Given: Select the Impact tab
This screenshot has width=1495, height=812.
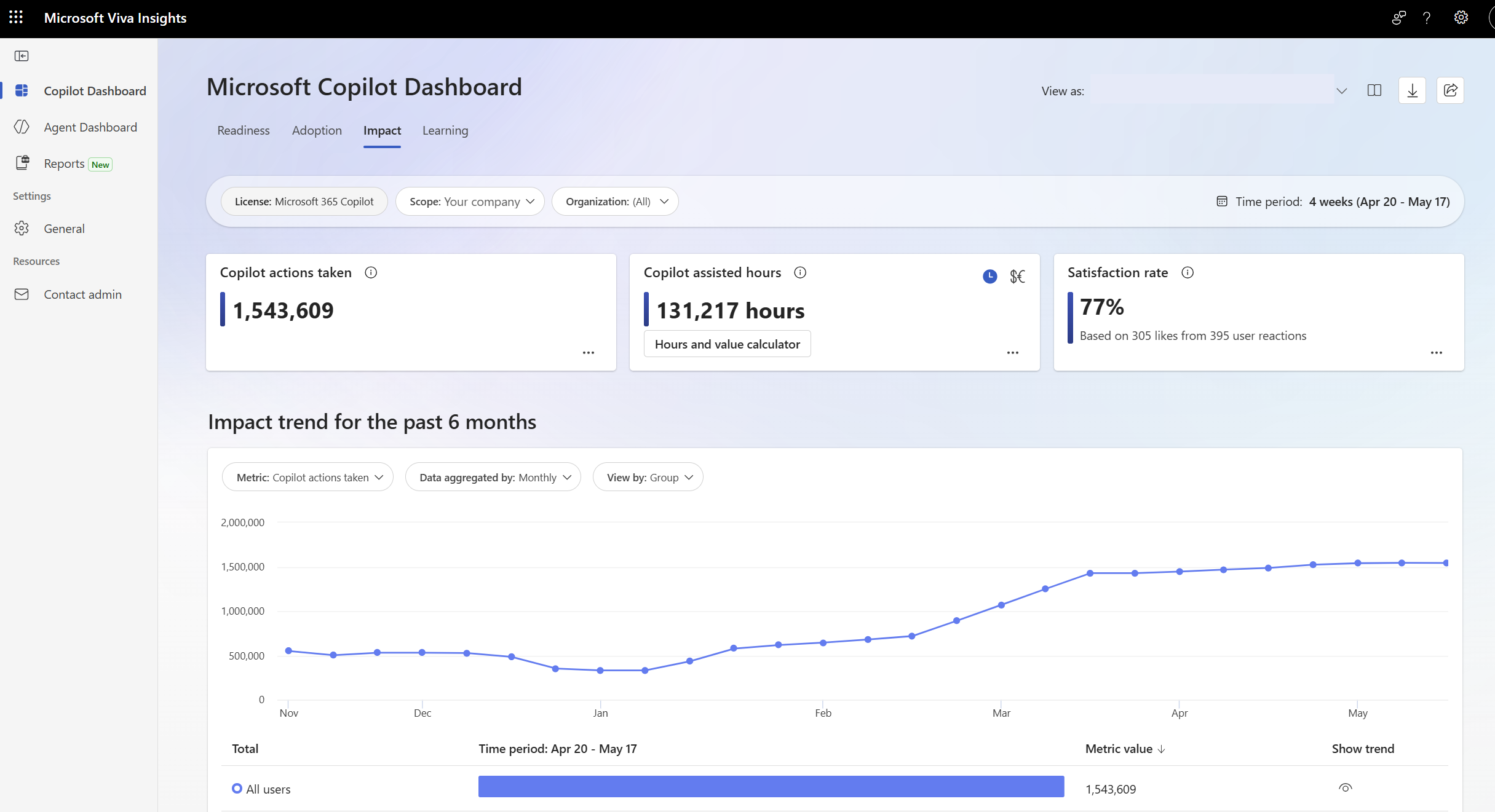Looking at the screenshot, I should coord(382,130).
